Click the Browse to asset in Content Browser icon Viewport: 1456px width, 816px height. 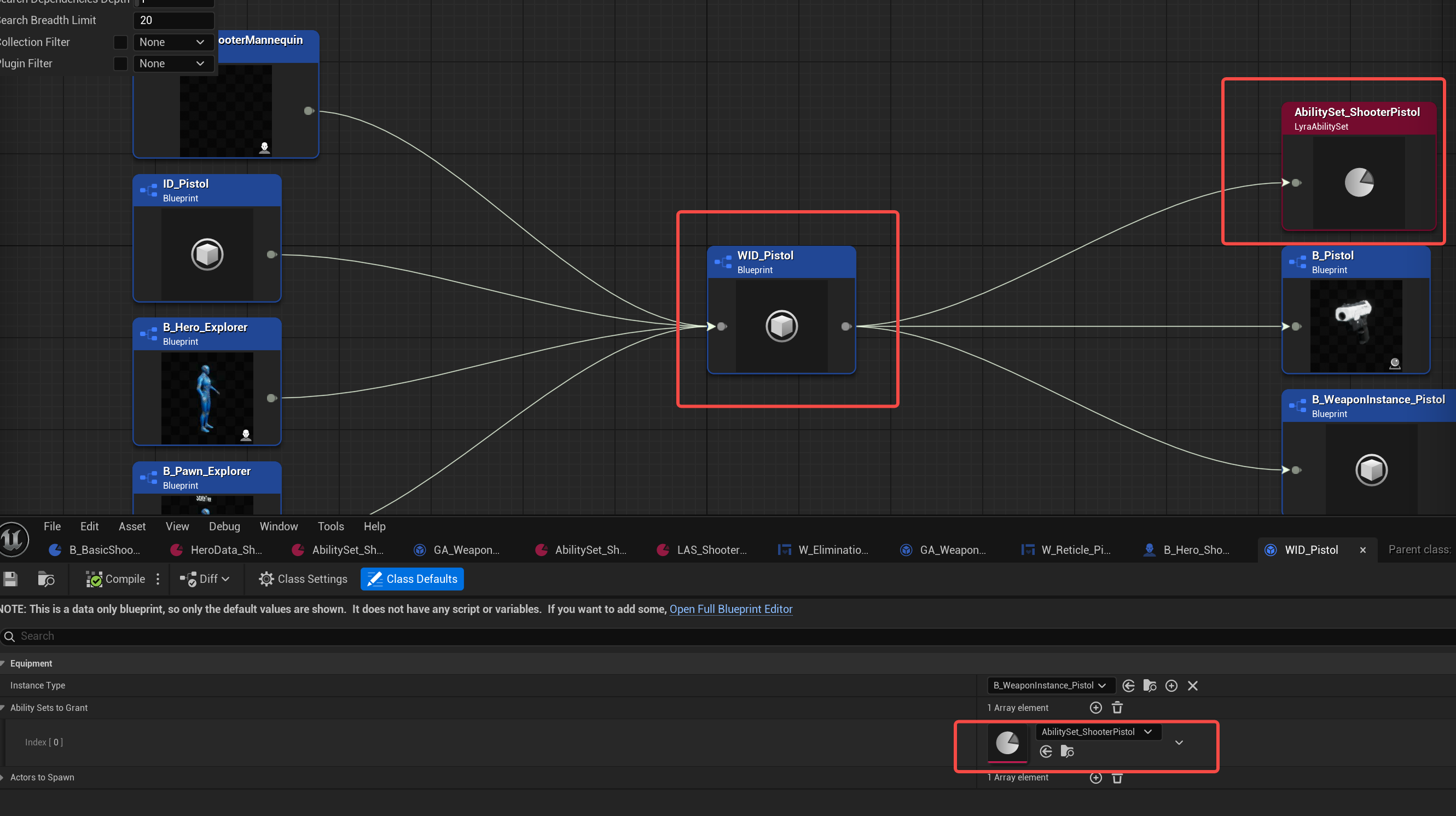pyautogui.click(x=45, y=579)
